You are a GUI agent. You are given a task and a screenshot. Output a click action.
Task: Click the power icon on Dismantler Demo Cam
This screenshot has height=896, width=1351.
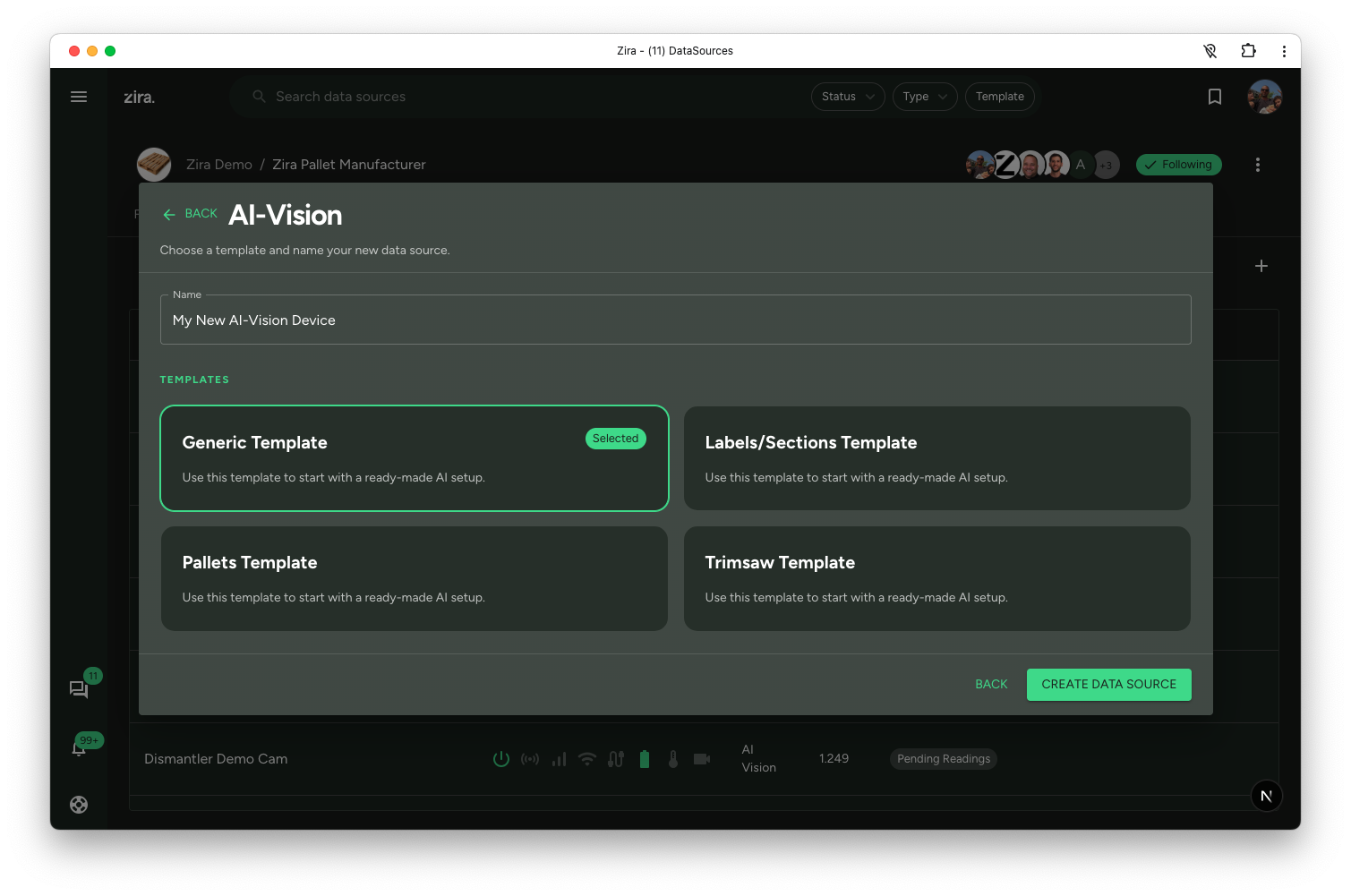pos(501,759)
